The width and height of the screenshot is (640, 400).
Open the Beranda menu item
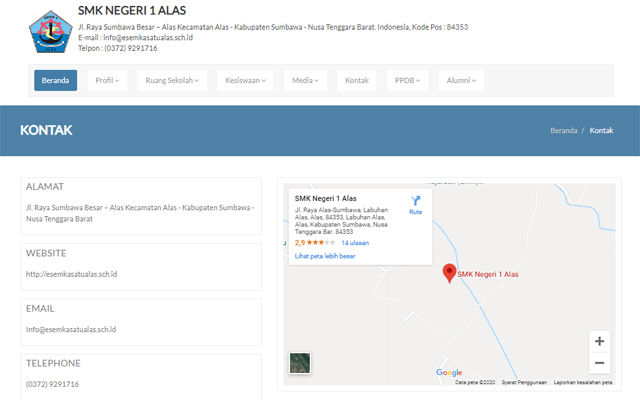[x=56, y=80]
